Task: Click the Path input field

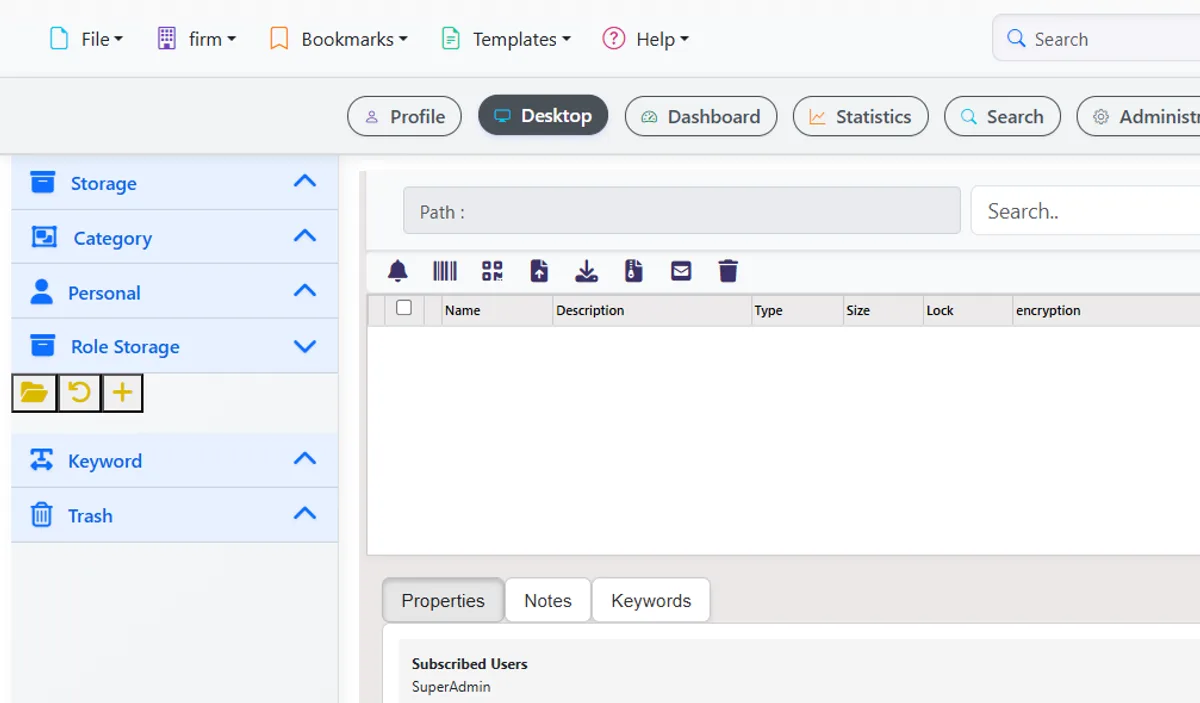Action: point(682,211)
